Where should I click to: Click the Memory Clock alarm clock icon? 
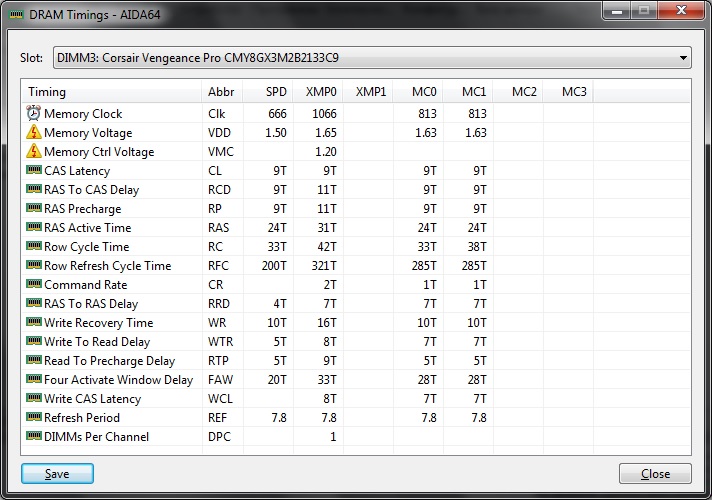pos(34,113)
